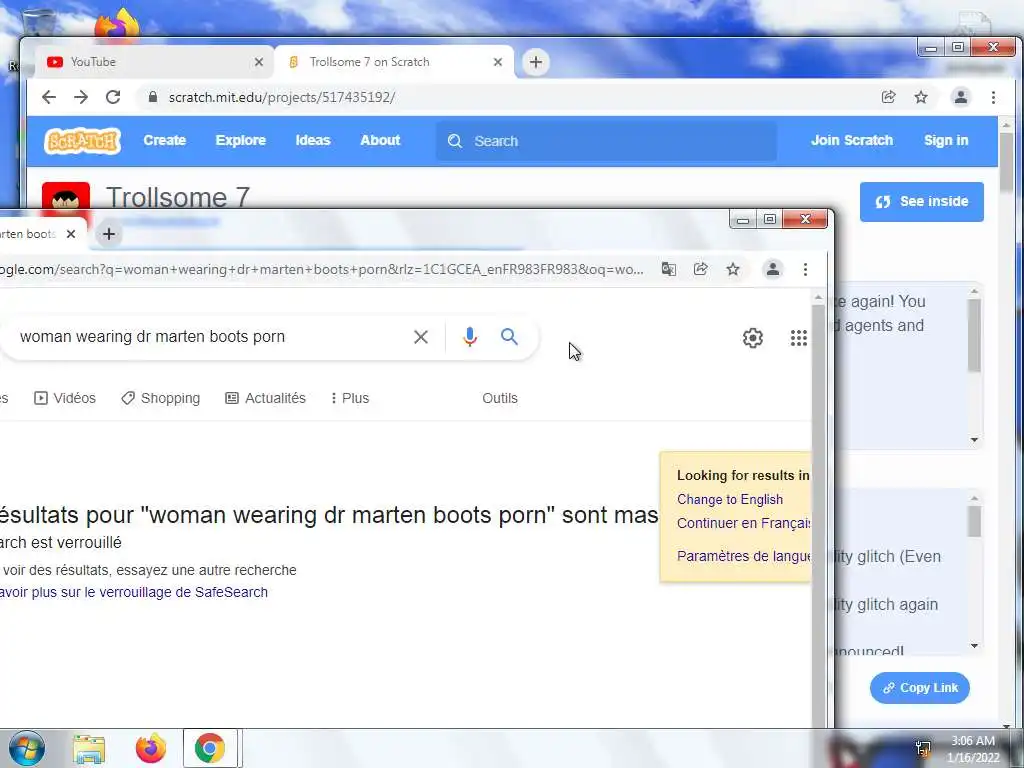Screen dimensions: 1024x768
Task: Click the instructions box scrollbar thumb
Action: 974,335
